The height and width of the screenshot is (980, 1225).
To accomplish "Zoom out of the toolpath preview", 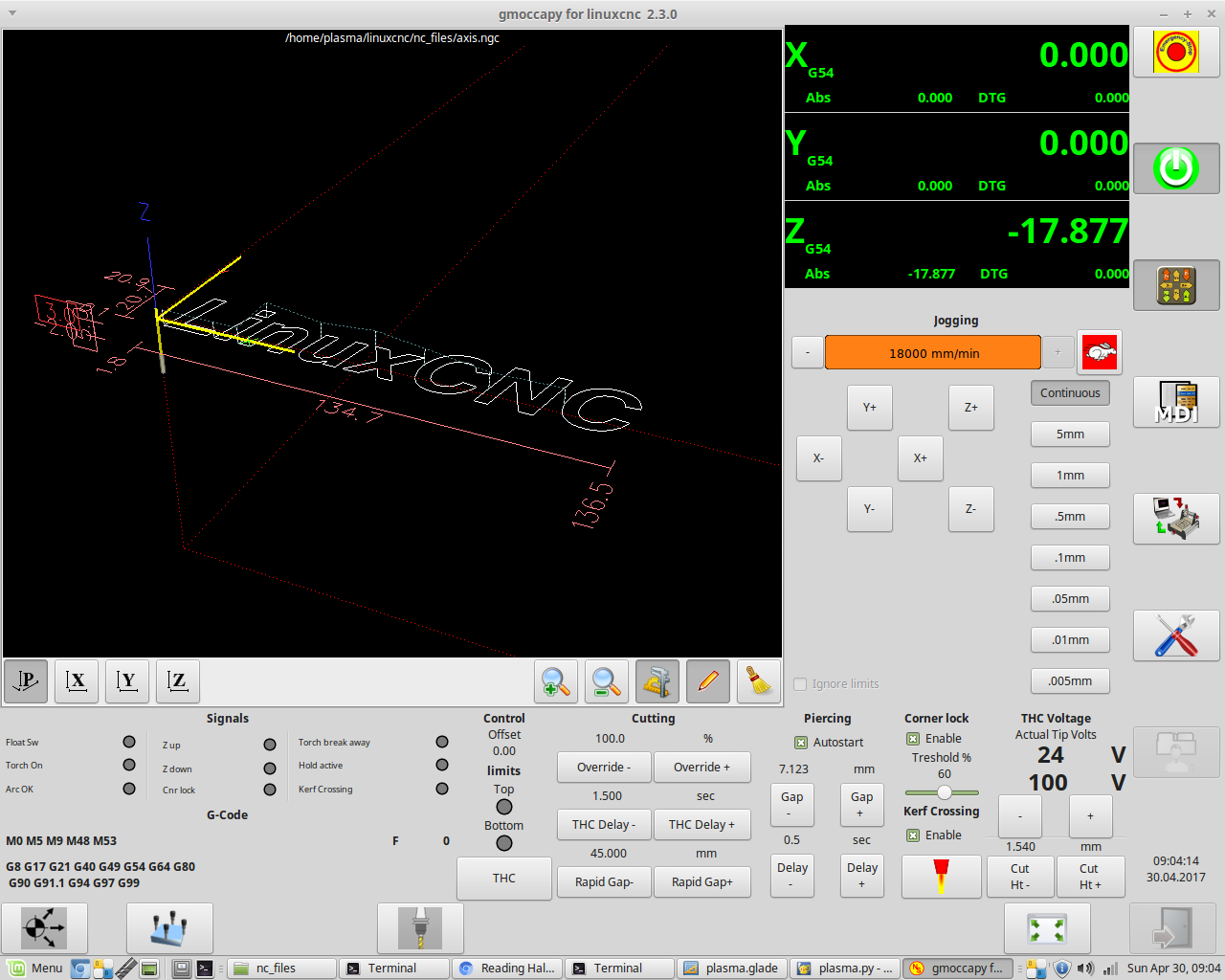I will point(606,681).
